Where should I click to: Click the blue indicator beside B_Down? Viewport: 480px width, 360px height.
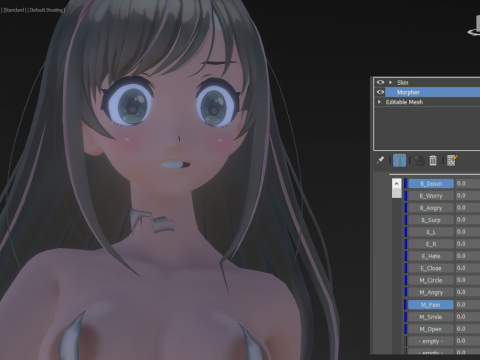[x=406, y=184]
